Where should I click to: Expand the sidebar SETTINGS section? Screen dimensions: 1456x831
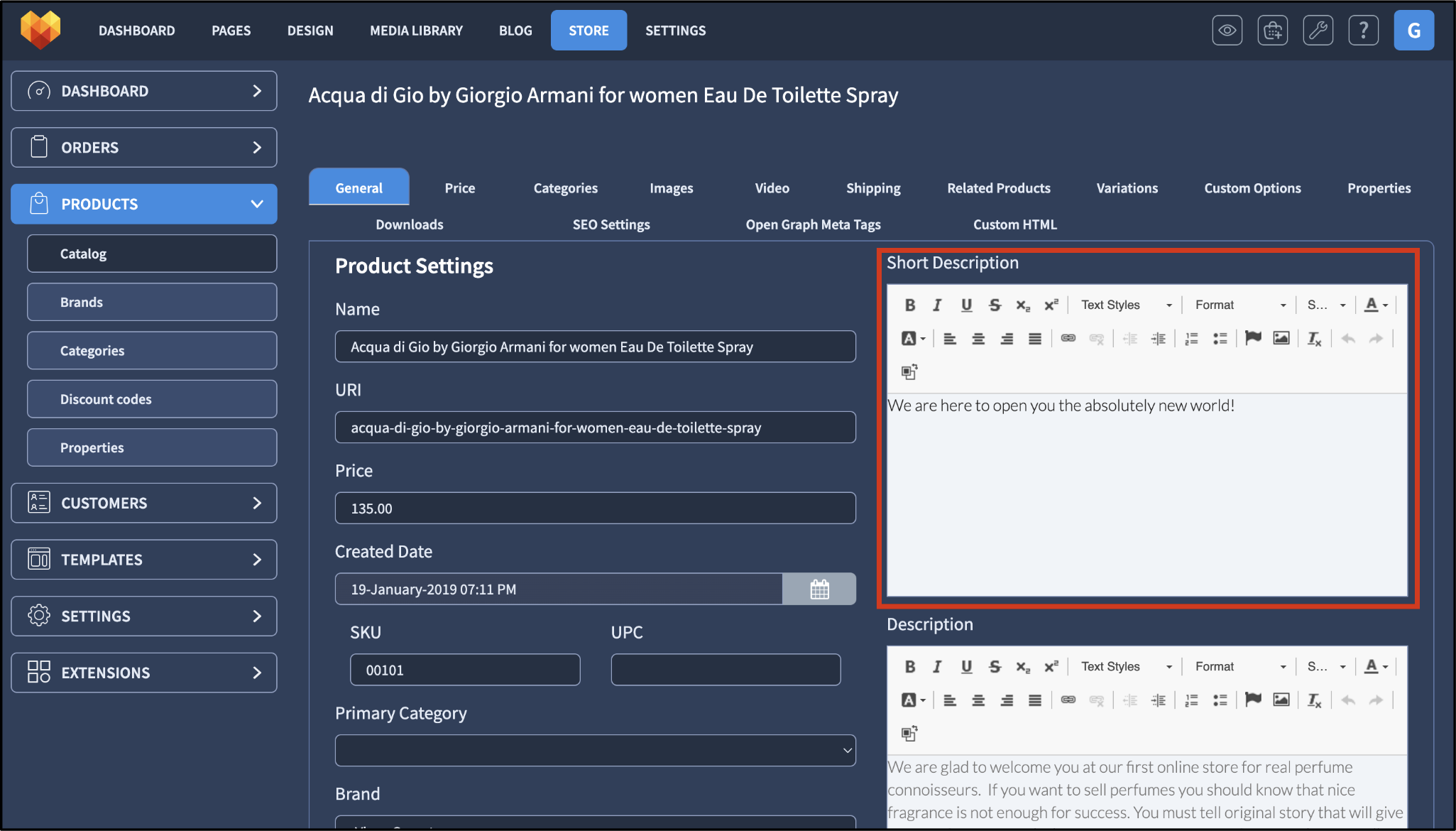tap(144, 616)
